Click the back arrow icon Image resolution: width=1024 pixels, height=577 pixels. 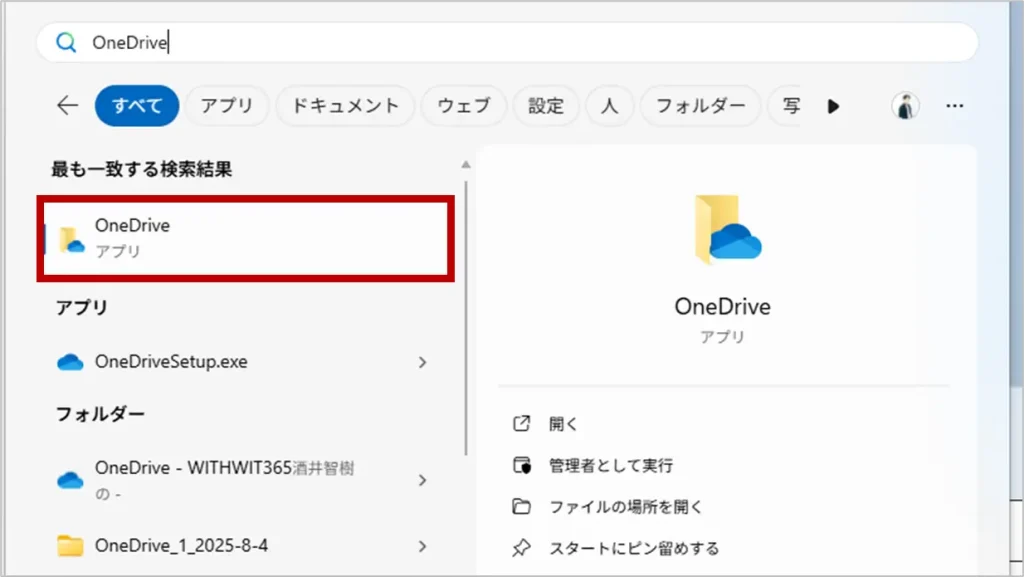pyautogui.click(x=67, y=106)
